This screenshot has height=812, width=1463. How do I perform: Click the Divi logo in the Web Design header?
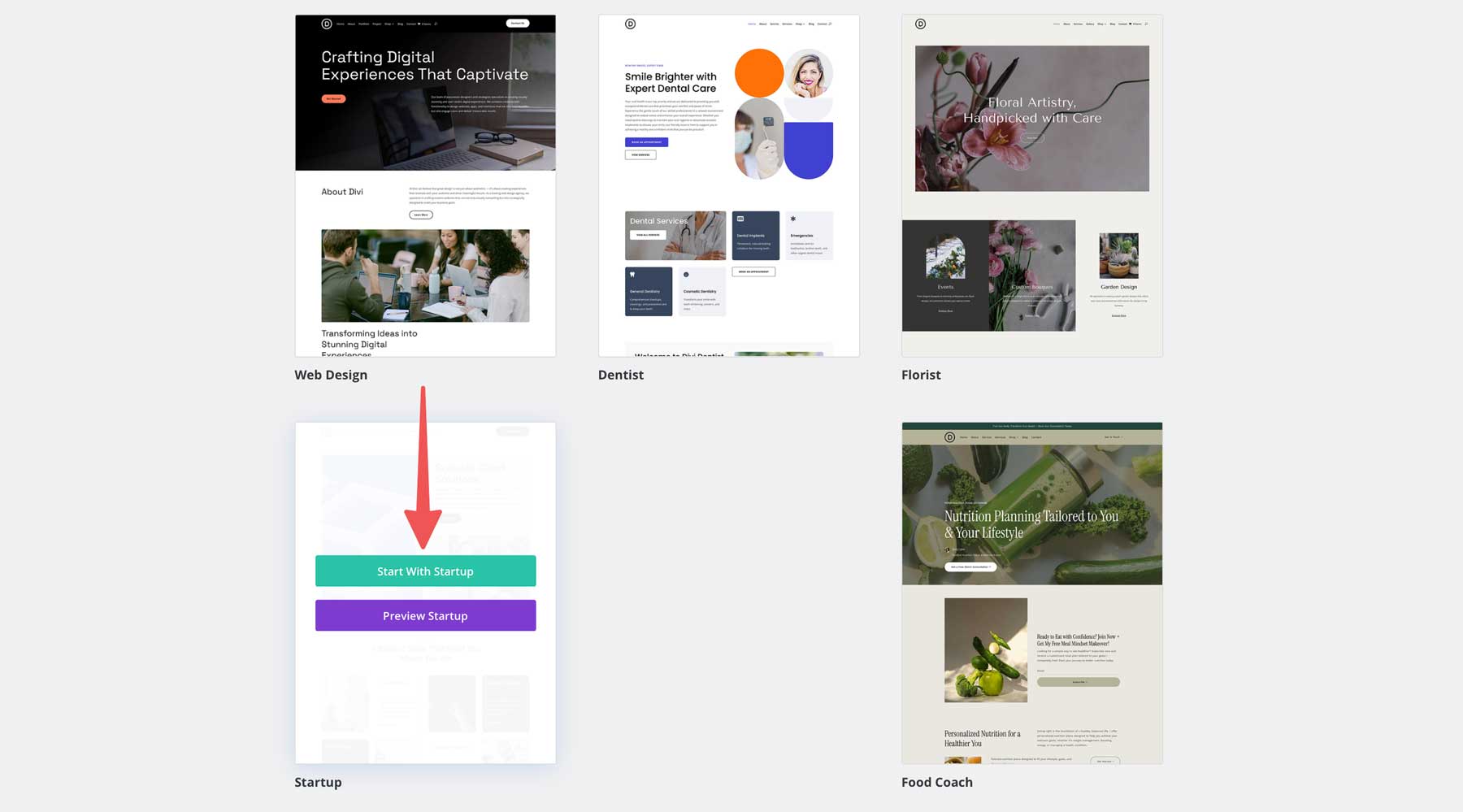pos(327,23)
